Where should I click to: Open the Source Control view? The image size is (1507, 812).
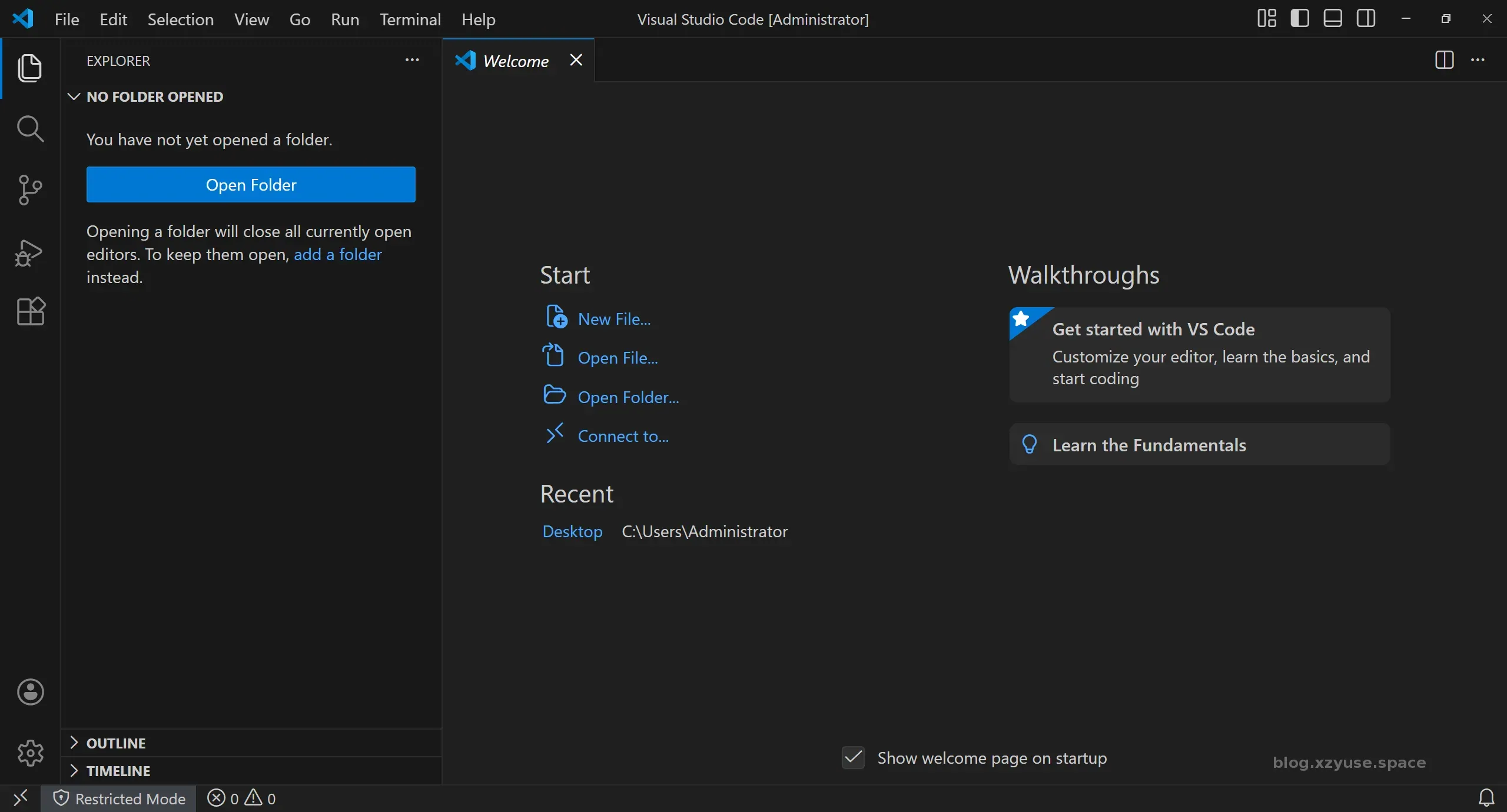pyautogui.click(x=30, y=190)
